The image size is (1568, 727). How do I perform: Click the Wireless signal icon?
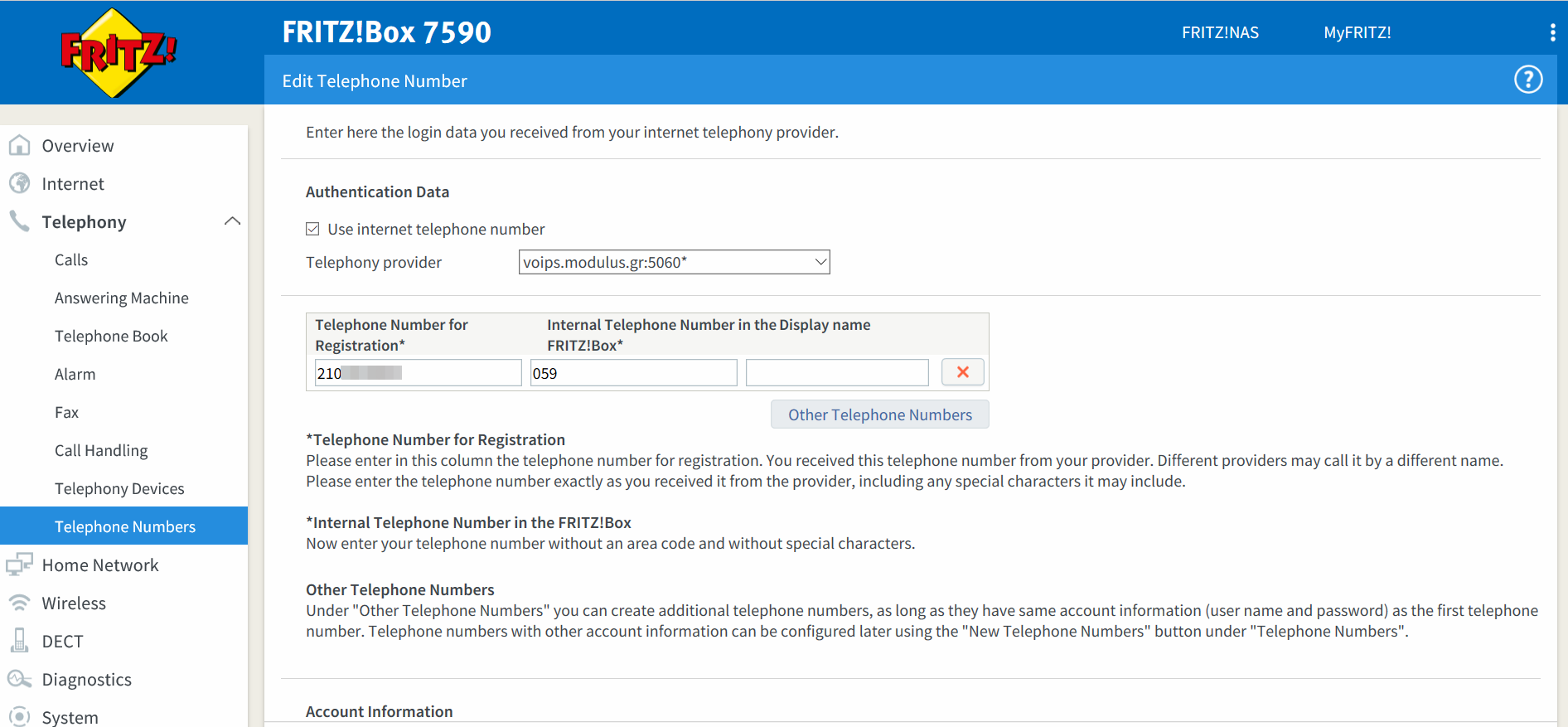point(19,603)
